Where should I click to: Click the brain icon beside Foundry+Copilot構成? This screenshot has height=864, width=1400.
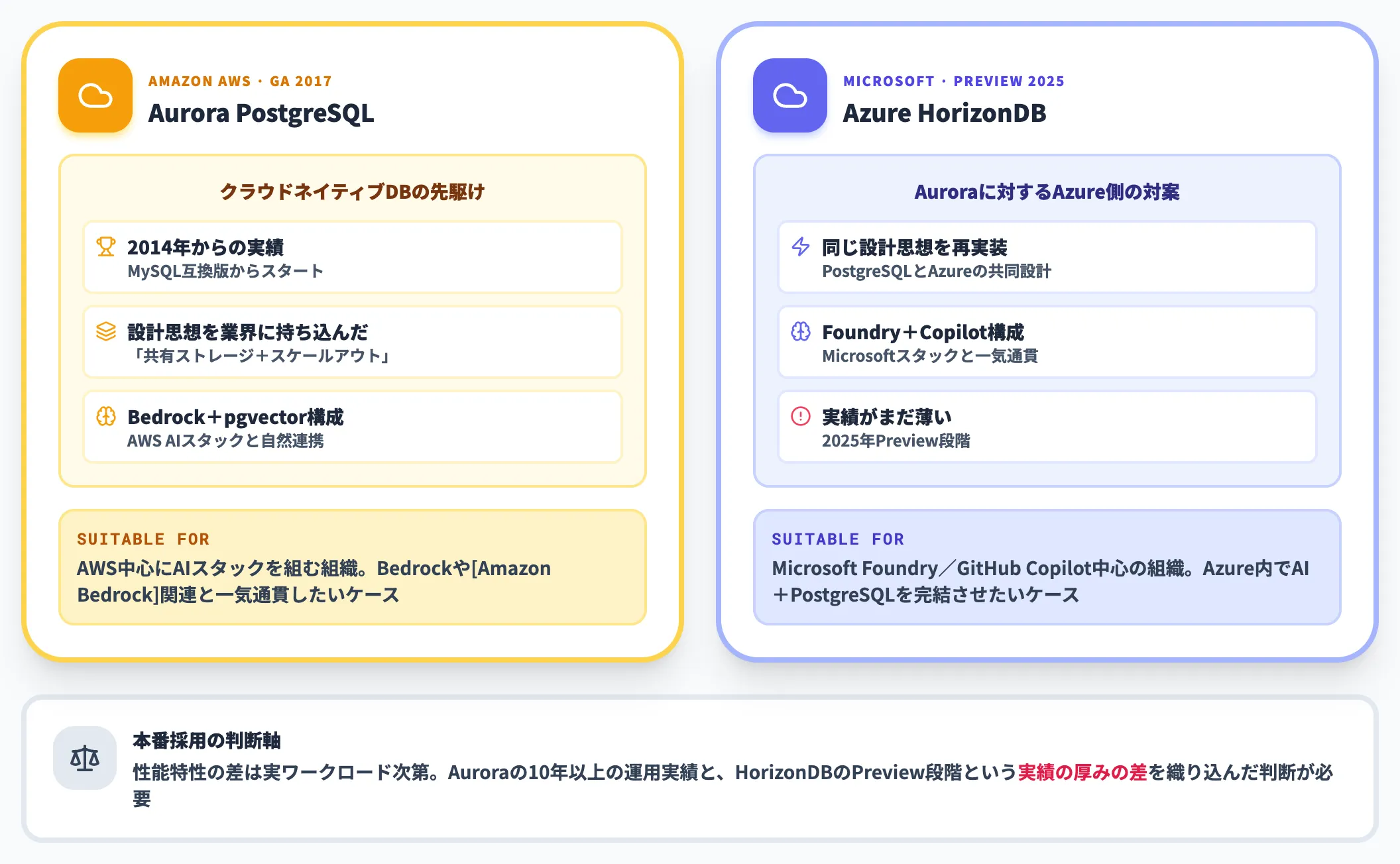pos(801,331)
